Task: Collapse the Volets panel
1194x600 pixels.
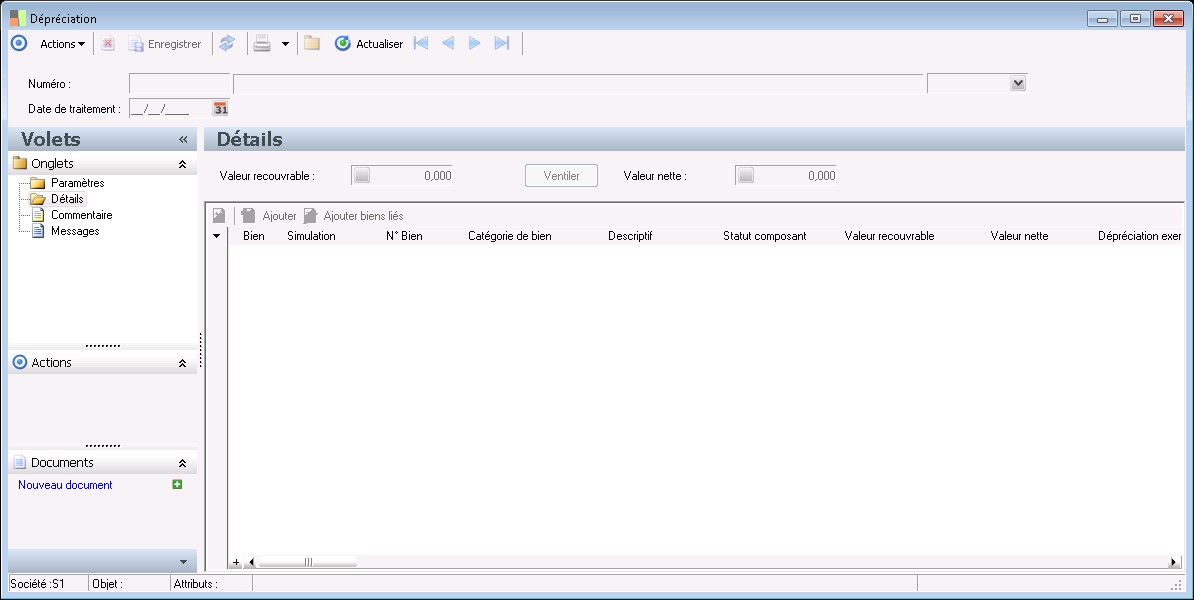Action: 183,139
